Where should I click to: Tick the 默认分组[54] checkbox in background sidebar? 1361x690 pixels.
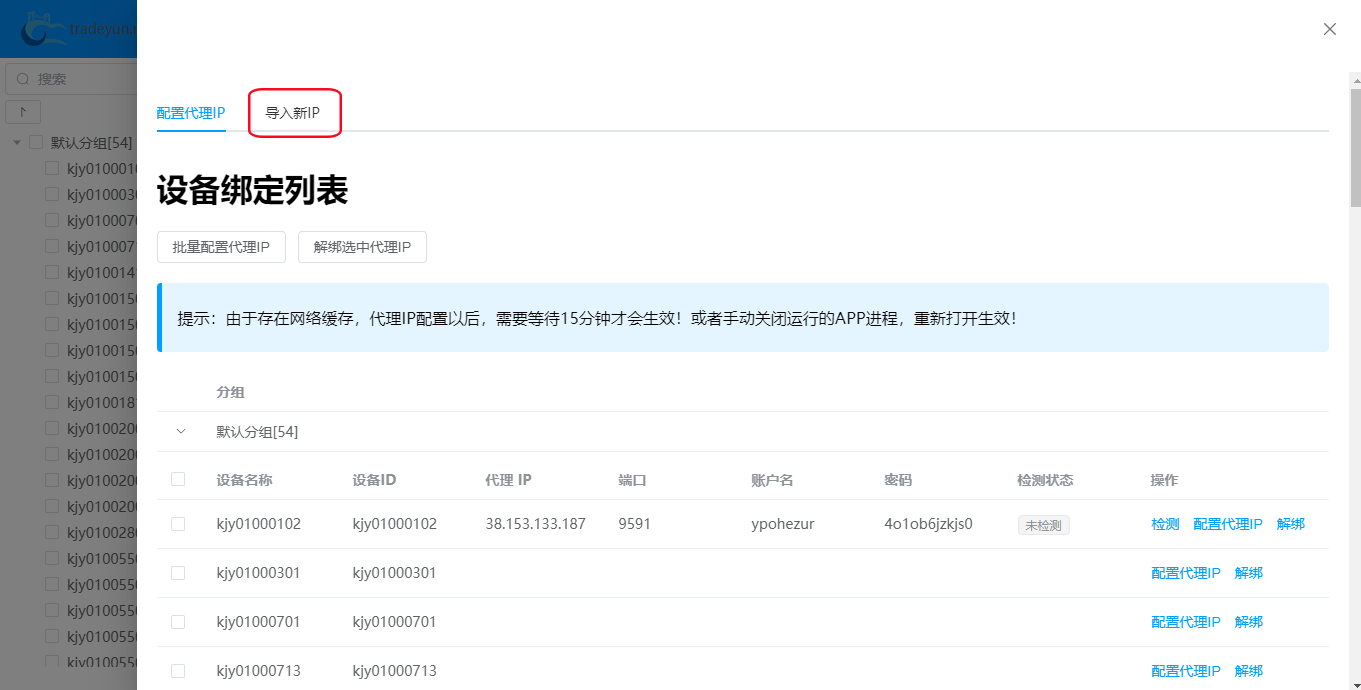pyautogui.click(x=36, y=143)
